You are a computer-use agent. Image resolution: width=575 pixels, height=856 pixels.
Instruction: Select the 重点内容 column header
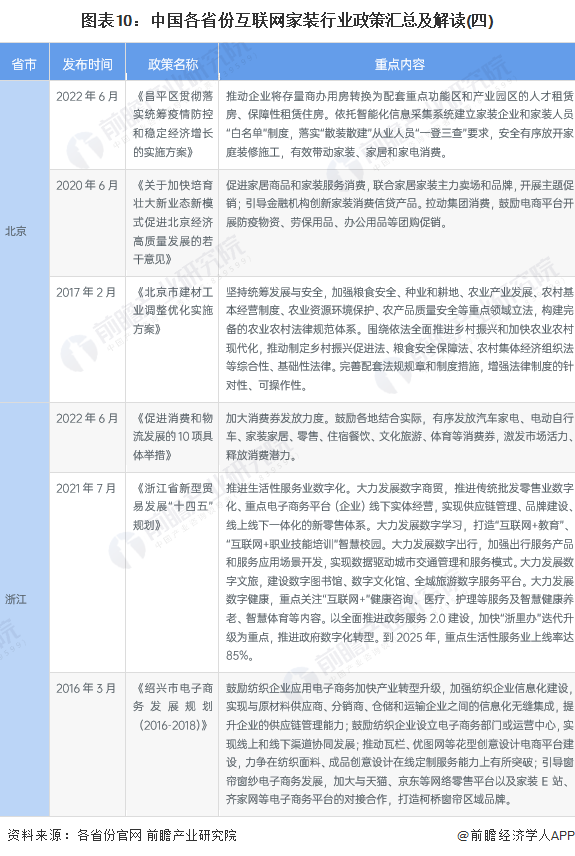(400, 64)
